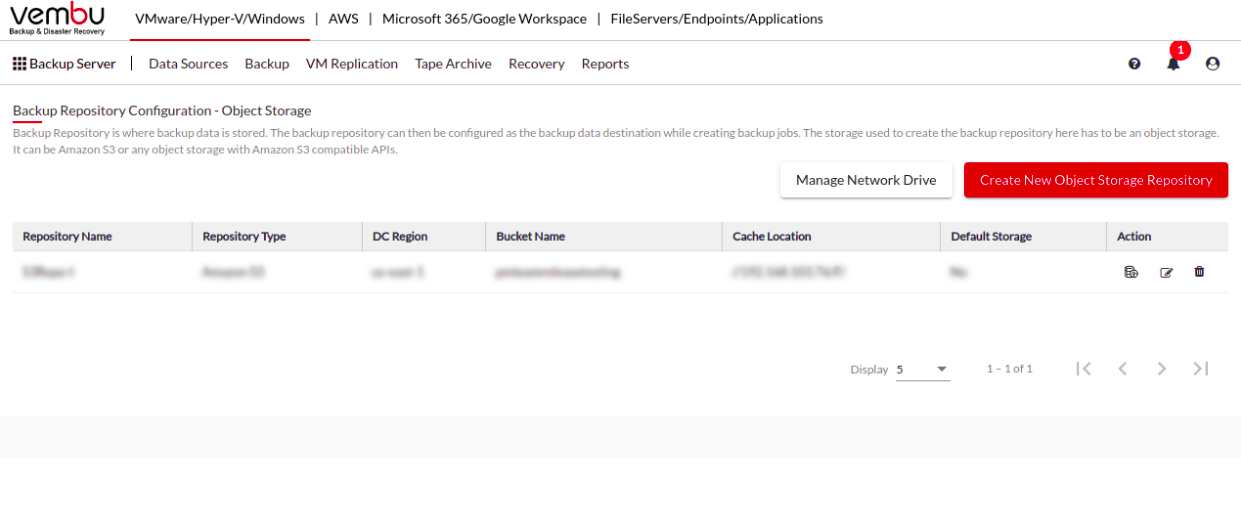The width and height of the screenshot is (1241, 514).
Task: Click the delete repository trash icon
Action: (x=1200, y=272)
